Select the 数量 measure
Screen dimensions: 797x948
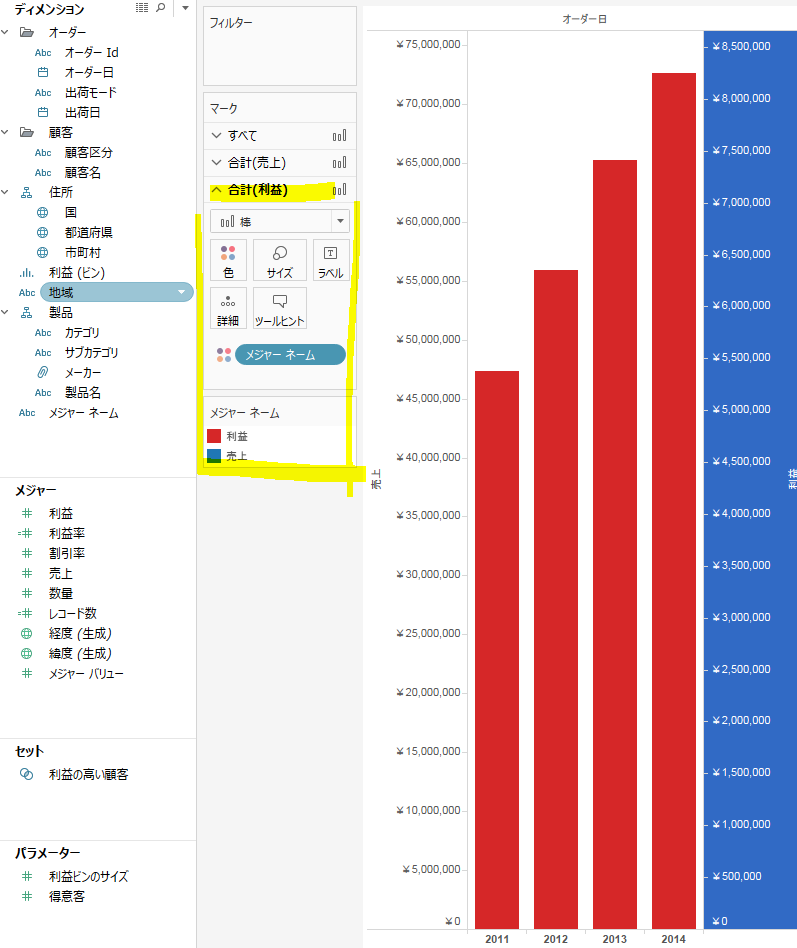coord(60,593)
